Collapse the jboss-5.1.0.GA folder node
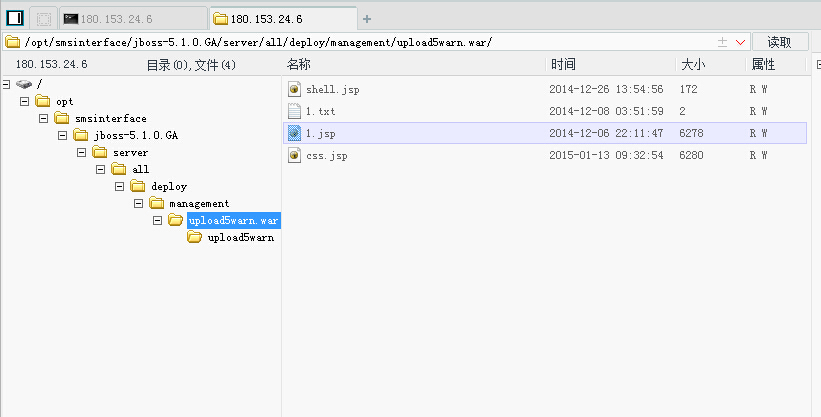821x417 pixels. [x=62, y=135]
